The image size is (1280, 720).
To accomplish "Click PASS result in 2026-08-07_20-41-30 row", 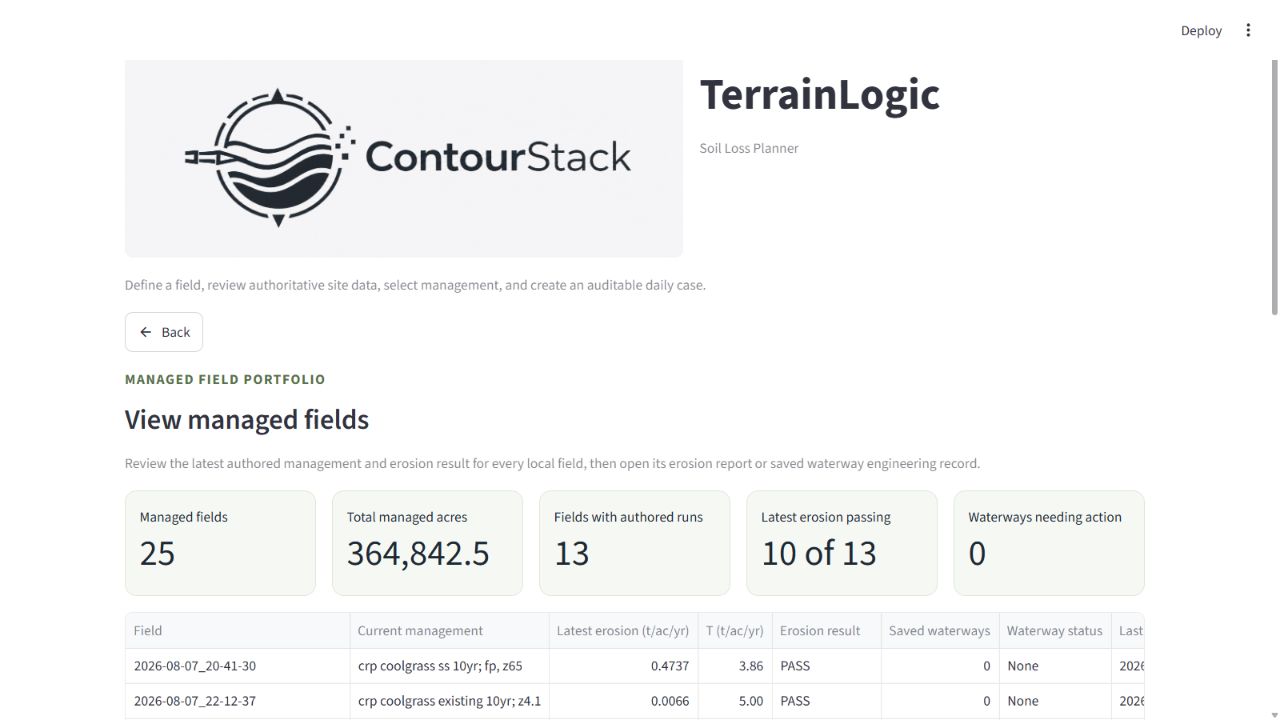I will click(826, 666).
